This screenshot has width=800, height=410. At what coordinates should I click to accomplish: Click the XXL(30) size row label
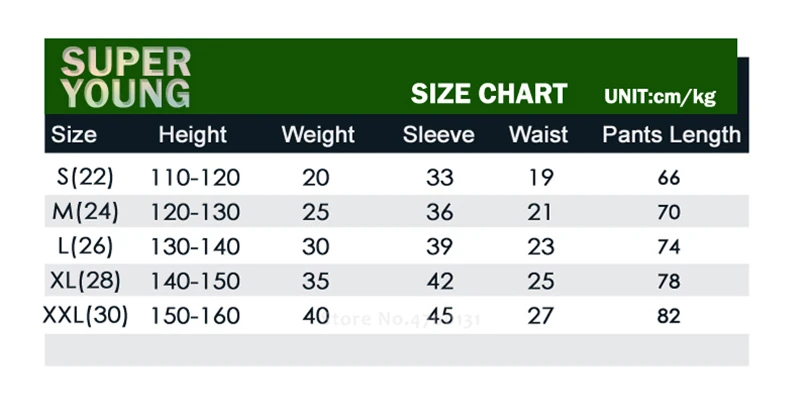[x=85, y=316]
